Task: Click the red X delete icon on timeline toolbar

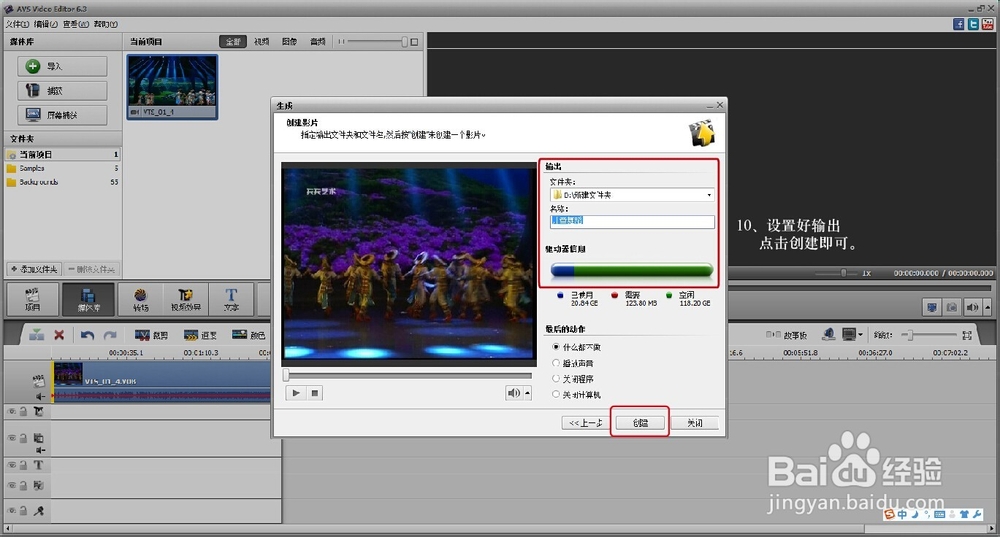Action: coord(59,335)
